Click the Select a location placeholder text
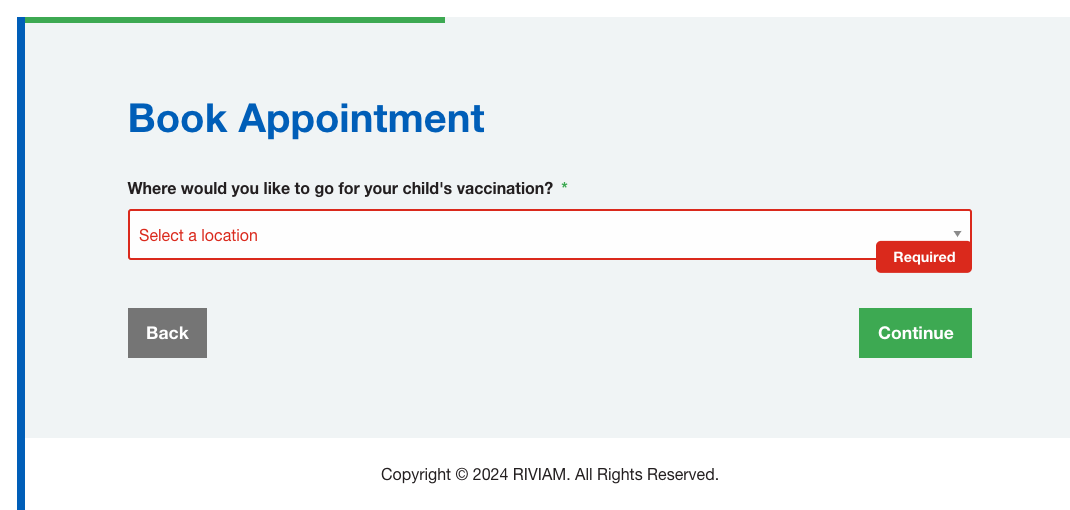The image size is (1070, 510). [x=198, y=236]
